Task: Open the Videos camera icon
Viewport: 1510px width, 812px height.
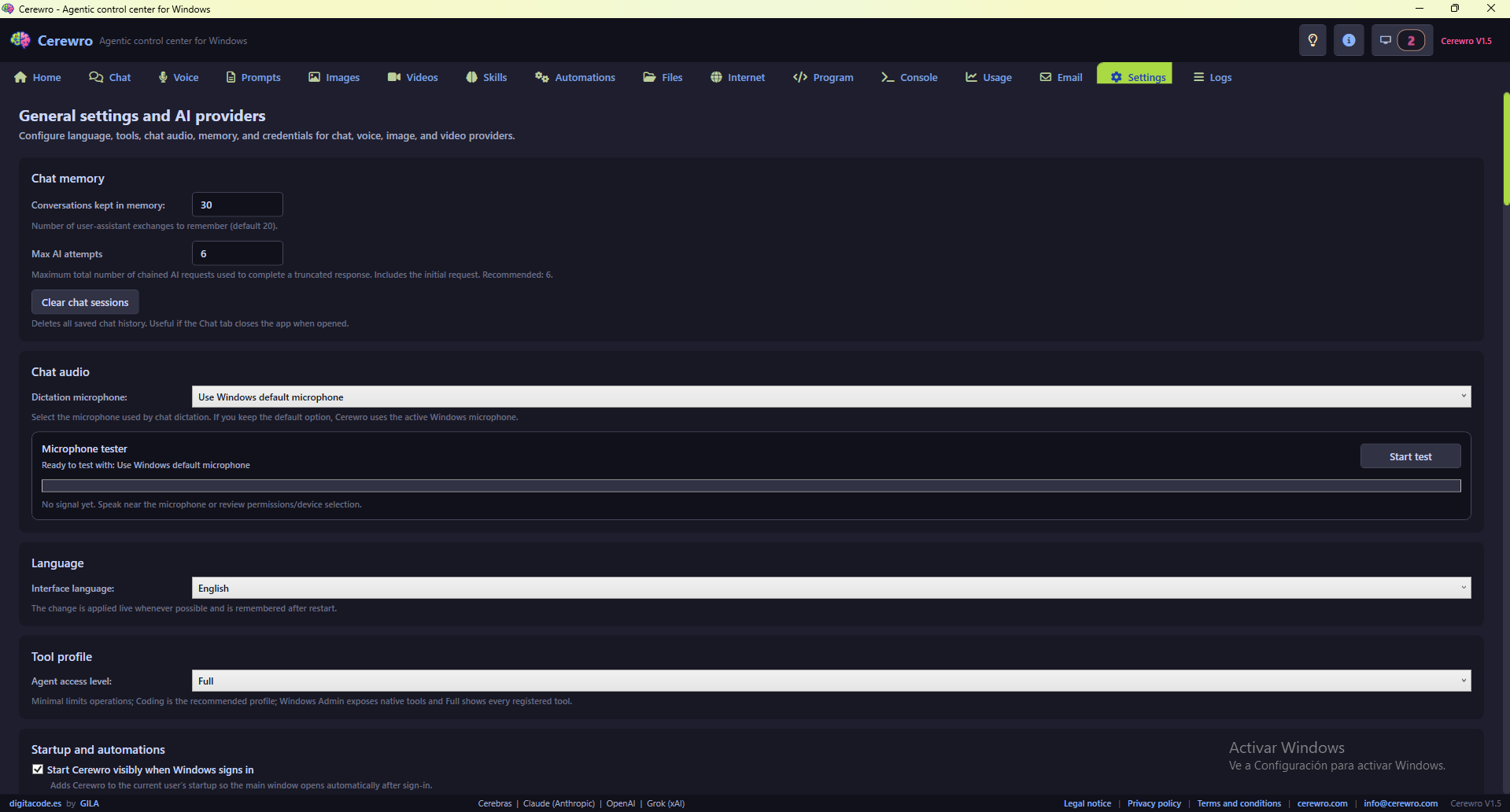Action: click(x=394, y=77)
